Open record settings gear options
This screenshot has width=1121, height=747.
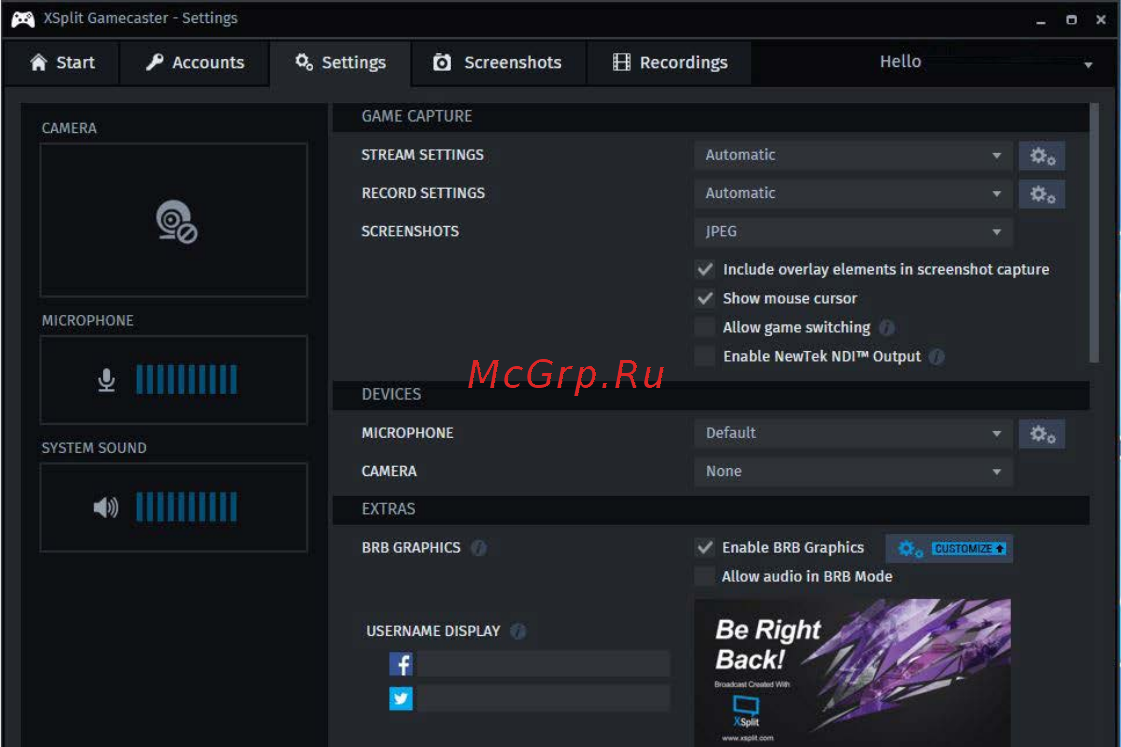pyautogui.click(x=1042, y=194)
